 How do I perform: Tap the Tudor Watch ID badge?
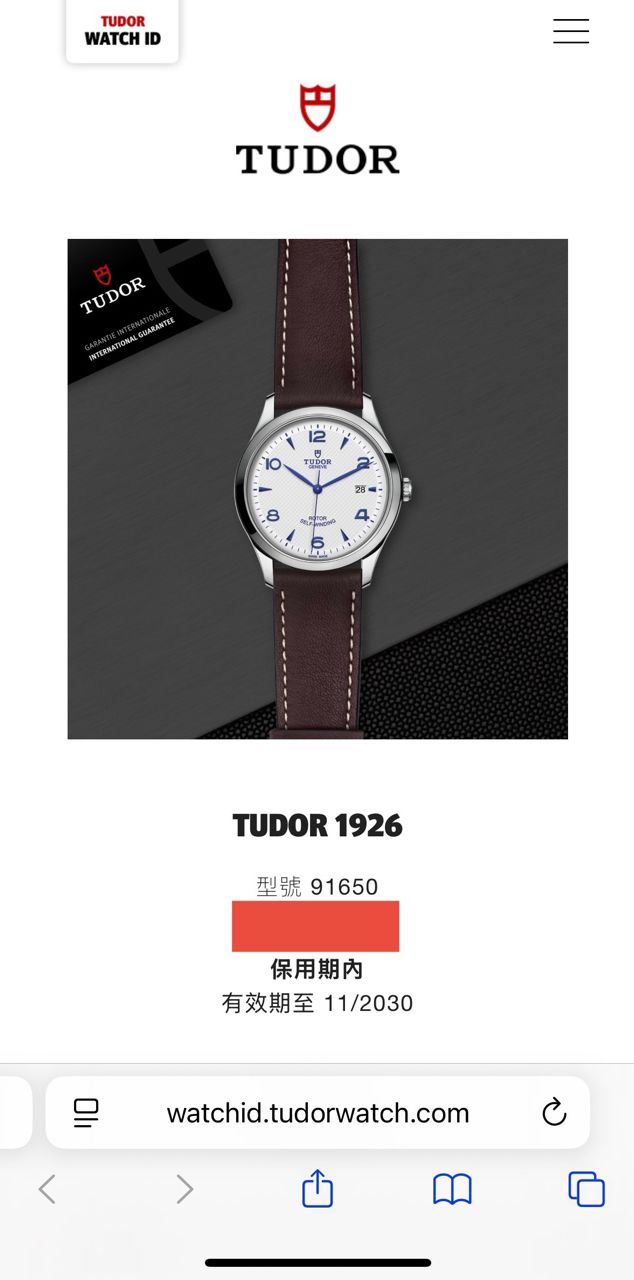pos(122,31)
